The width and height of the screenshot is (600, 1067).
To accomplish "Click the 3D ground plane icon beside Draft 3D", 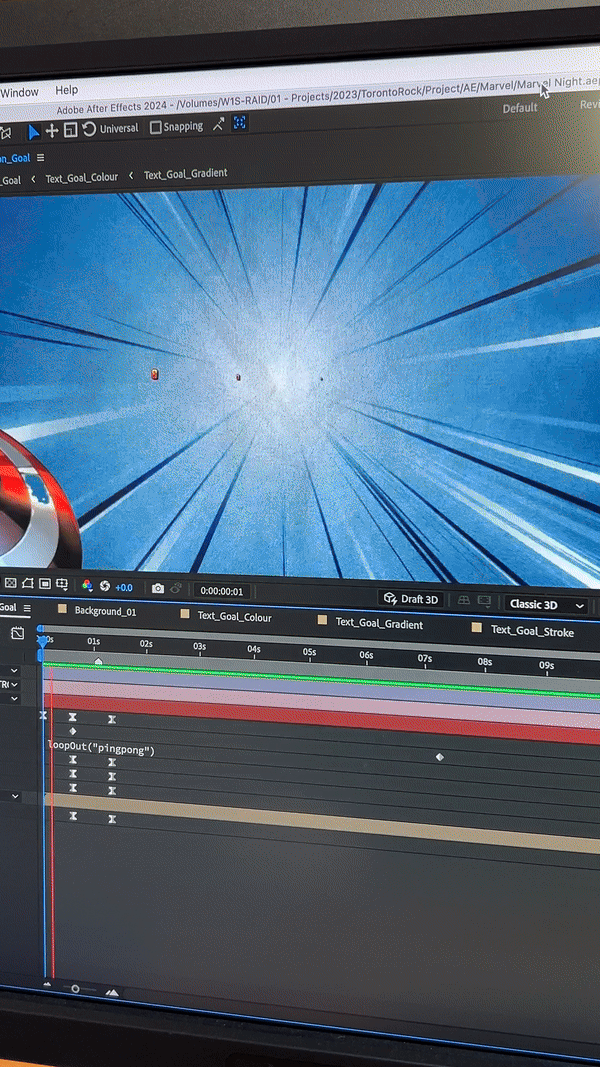I will (x=463, y=600).
